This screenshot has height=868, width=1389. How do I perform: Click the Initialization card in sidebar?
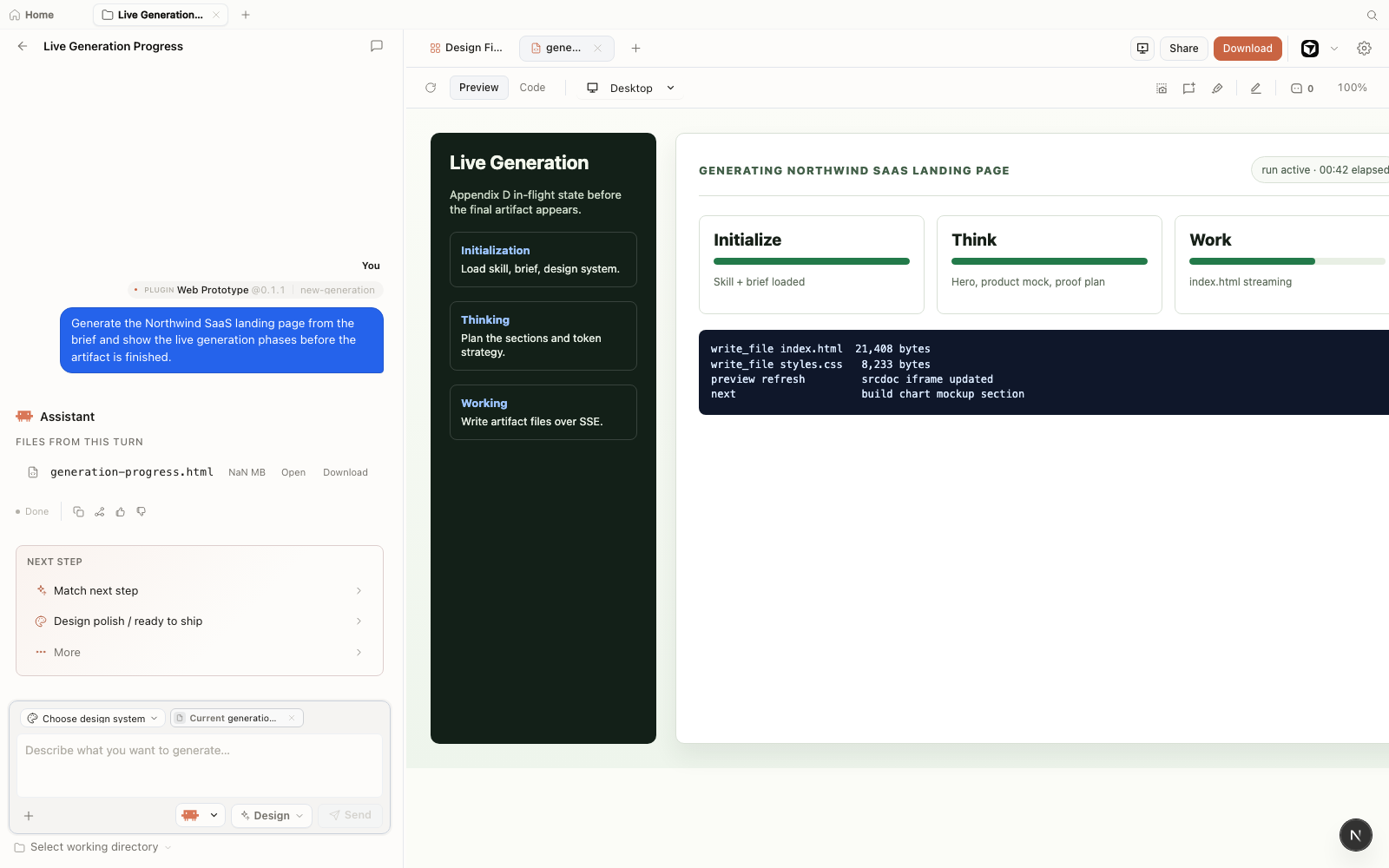[543, 260]
